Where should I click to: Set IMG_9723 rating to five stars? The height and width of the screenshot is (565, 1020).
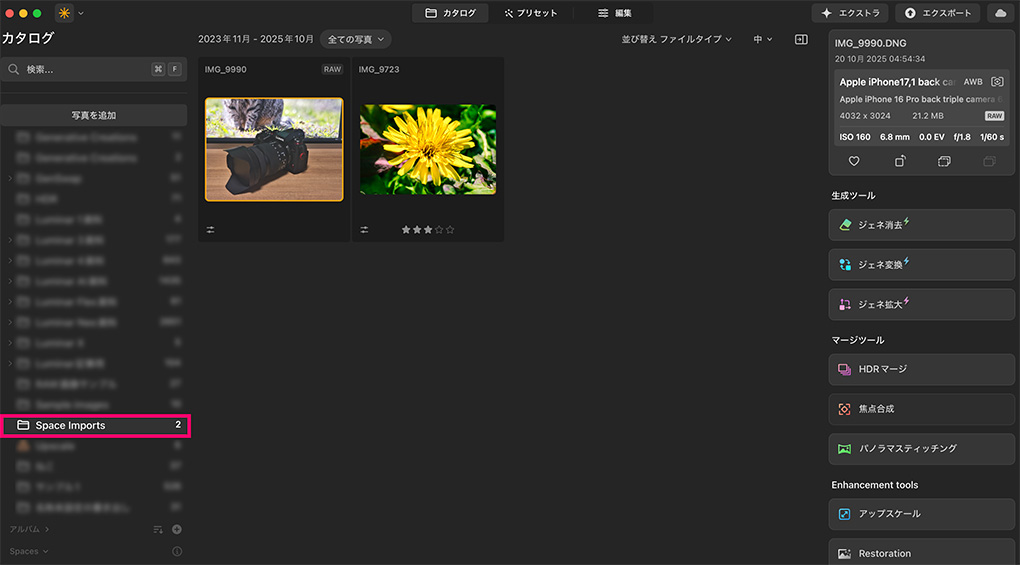coord(450,230)
